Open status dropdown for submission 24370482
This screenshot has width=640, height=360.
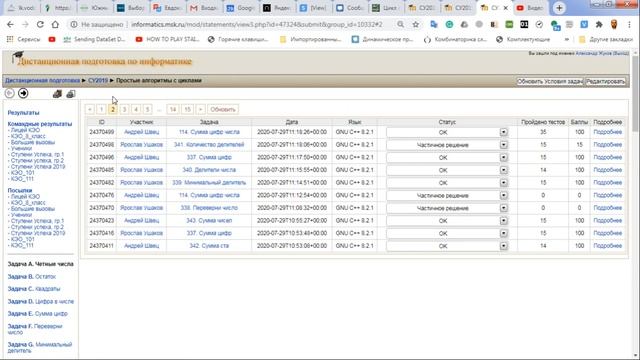click(x=503, y=183)
